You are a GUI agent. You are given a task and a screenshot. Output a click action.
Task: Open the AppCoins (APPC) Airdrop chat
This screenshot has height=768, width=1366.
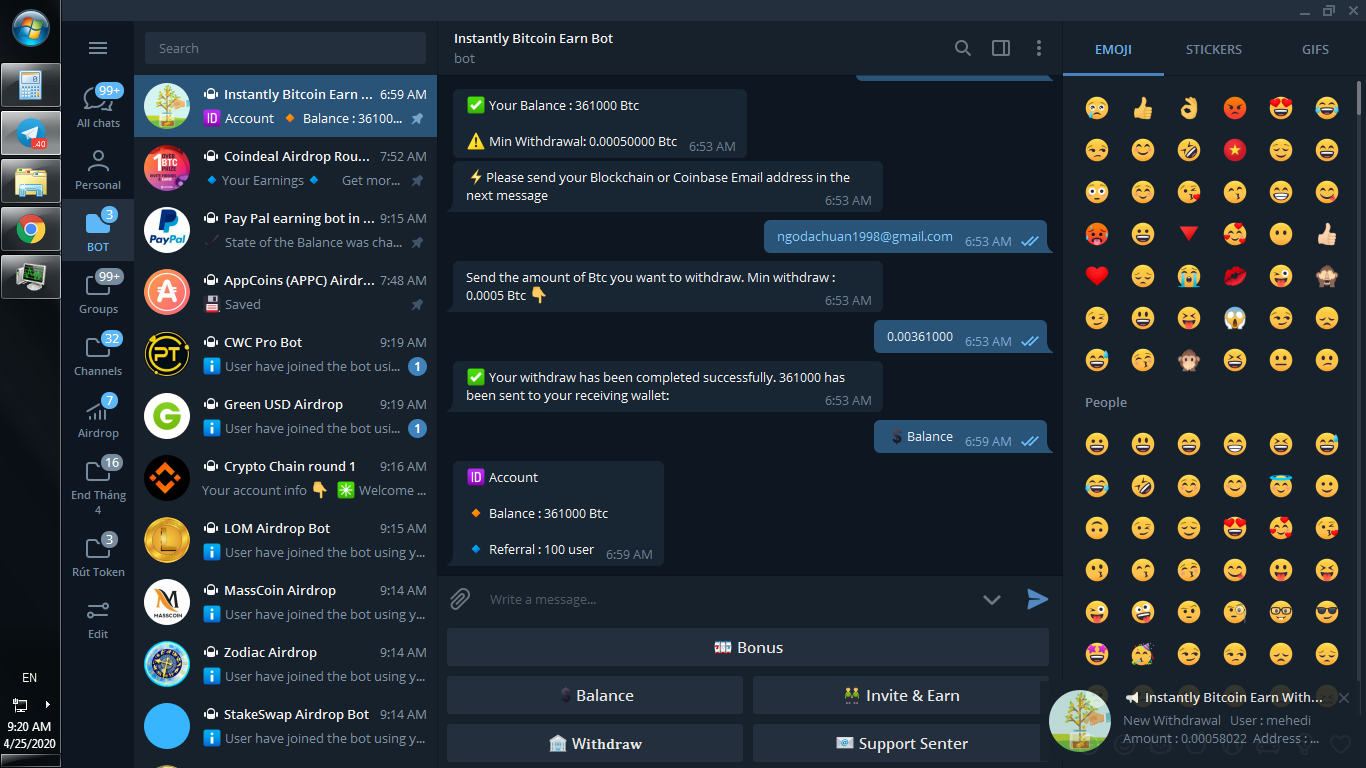pos(285,292)
